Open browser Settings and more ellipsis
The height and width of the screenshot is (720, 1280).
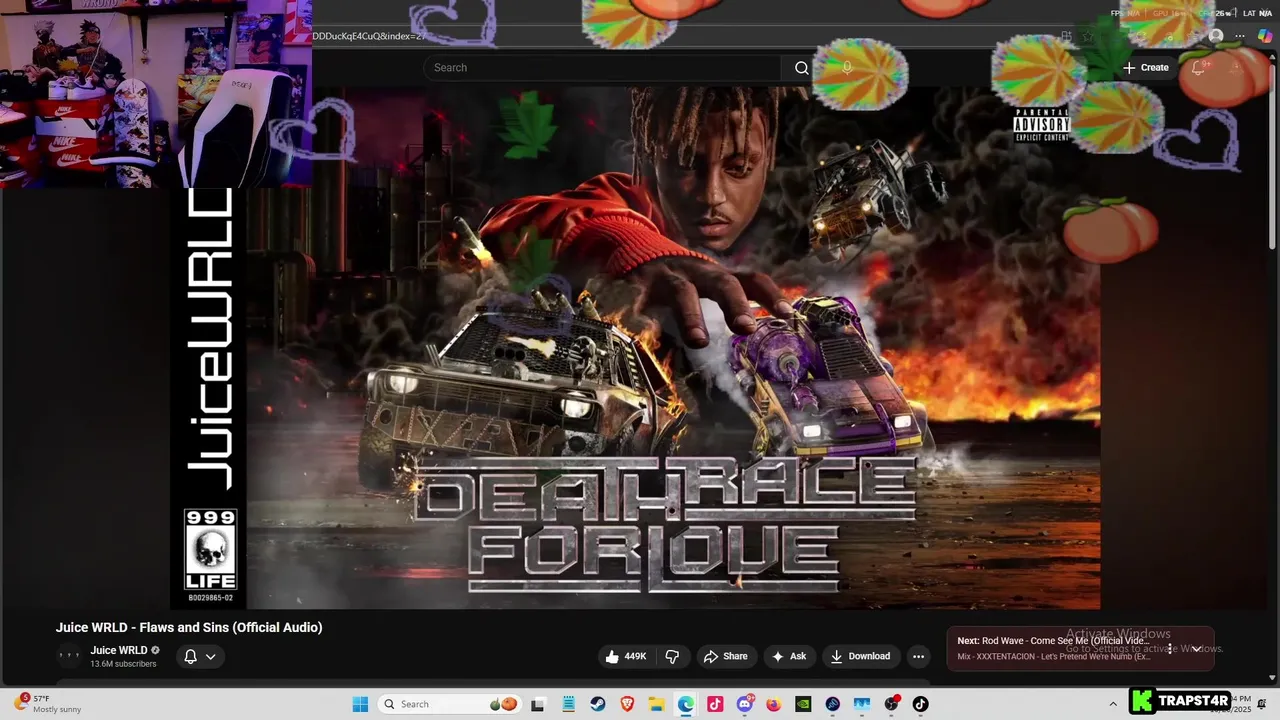pyautogui.click(x=1240, y=36)
